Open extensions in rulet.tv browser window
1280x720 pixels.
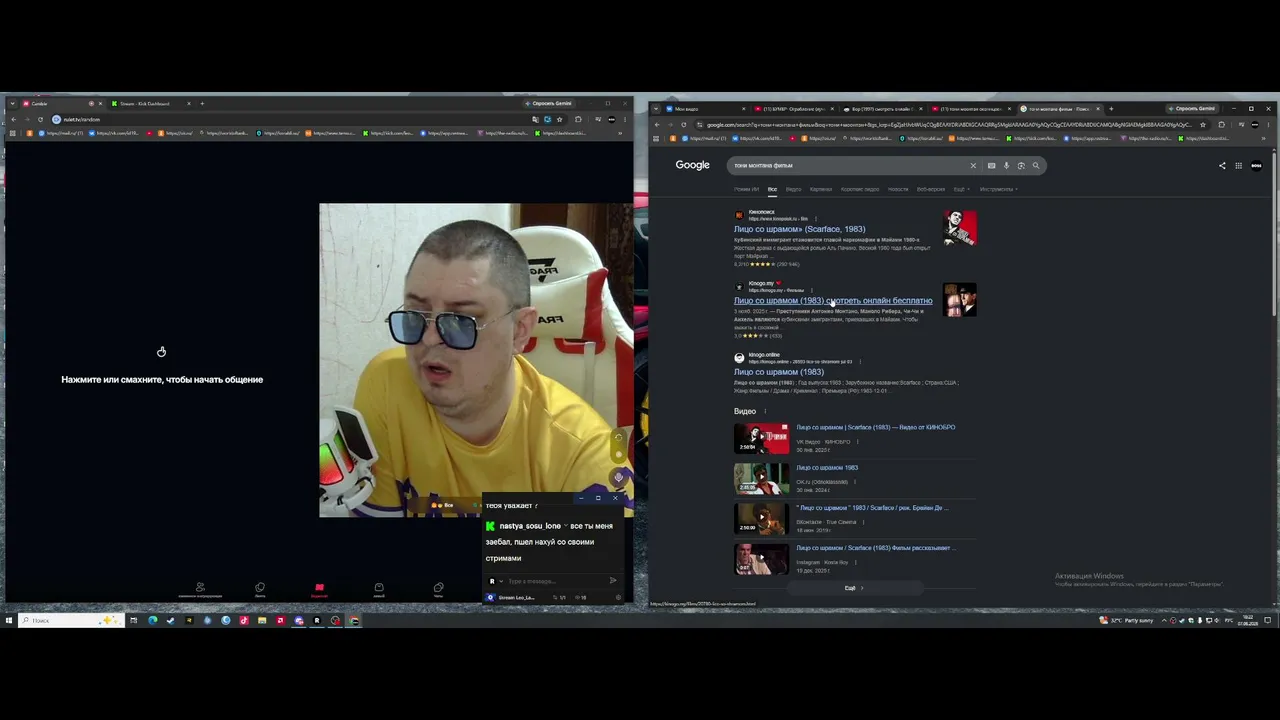coord(578,119)
